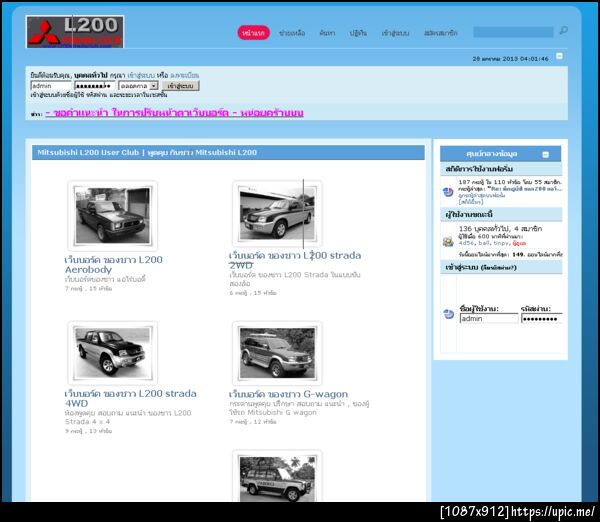This screenshot has height=522, width=600.
Task: Click the date text 2013 04:01:46
Action: pos(525,59)
